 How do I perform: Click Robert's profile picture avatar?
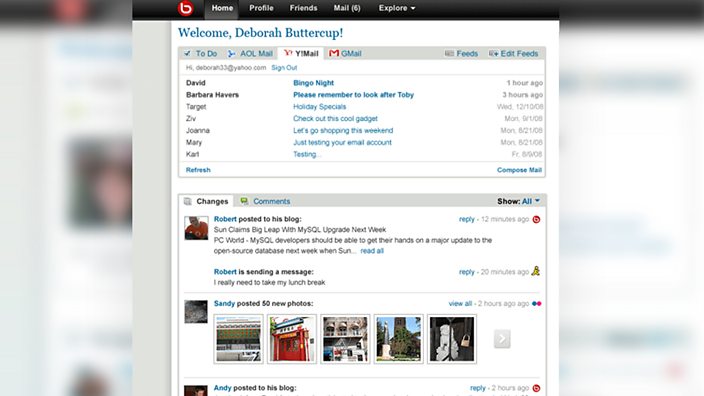tap(196, 228)
